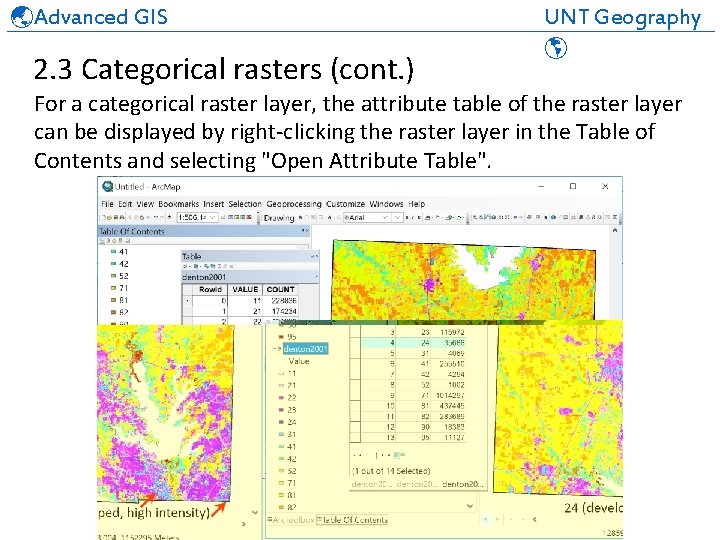
Task: Click the globe icon under UNT Geography
Action: pos(556,48)
